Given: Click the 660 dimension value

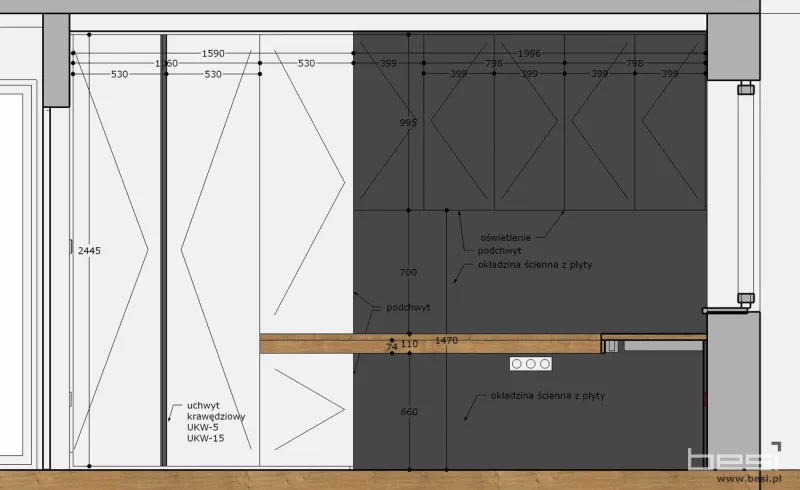Looking at the screenshot, I should (409, 412).
